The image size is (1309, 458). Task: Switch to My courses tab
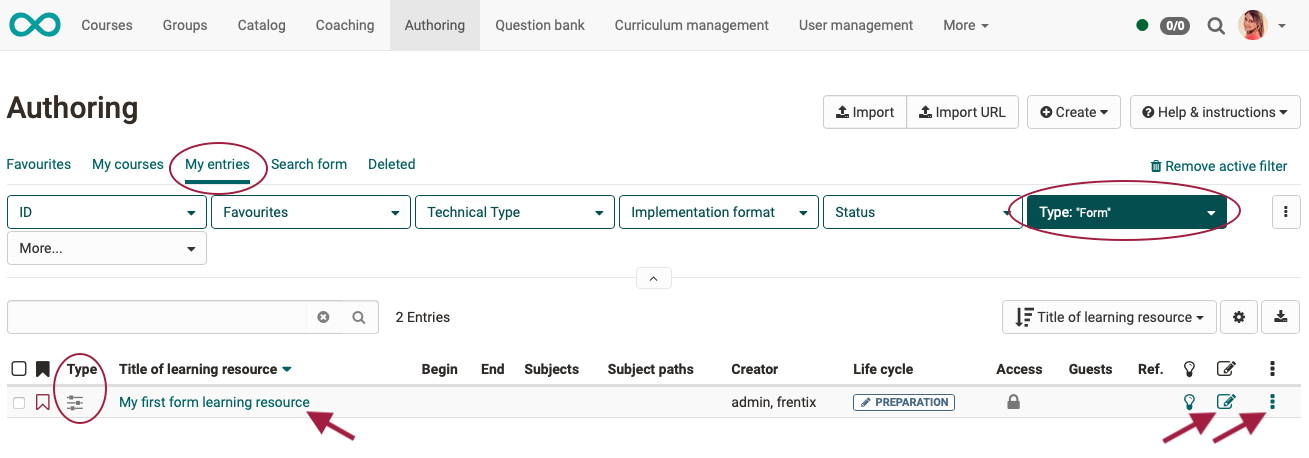[128, 164]
